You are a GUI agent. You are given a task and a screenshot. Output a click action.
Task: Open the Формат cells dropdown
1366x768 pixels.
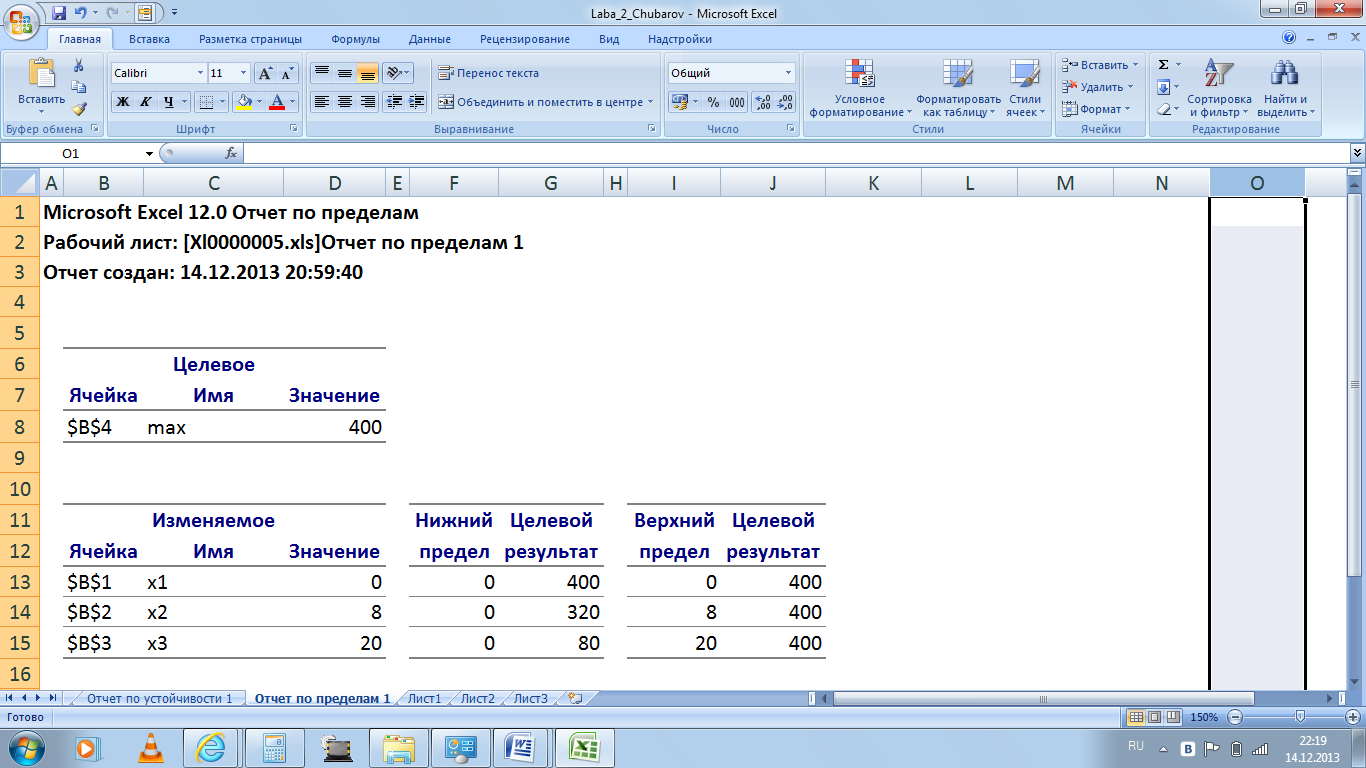click(x=1096, y=109)
